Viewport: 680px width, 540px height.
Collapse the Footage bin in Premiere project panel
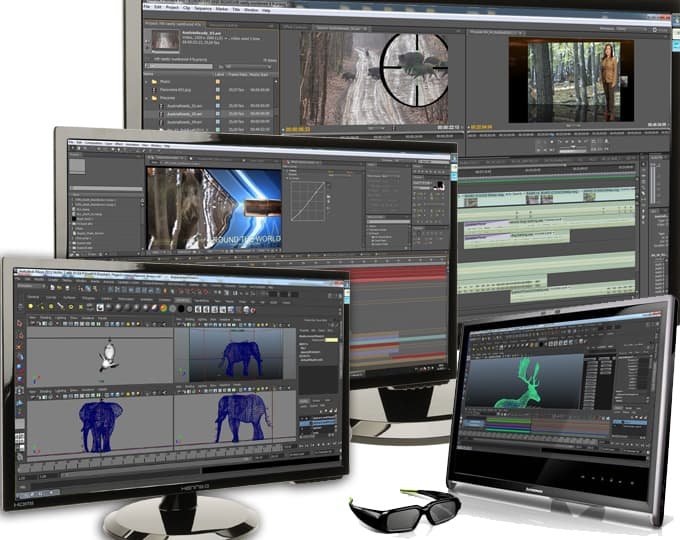[x=147, y=98]
